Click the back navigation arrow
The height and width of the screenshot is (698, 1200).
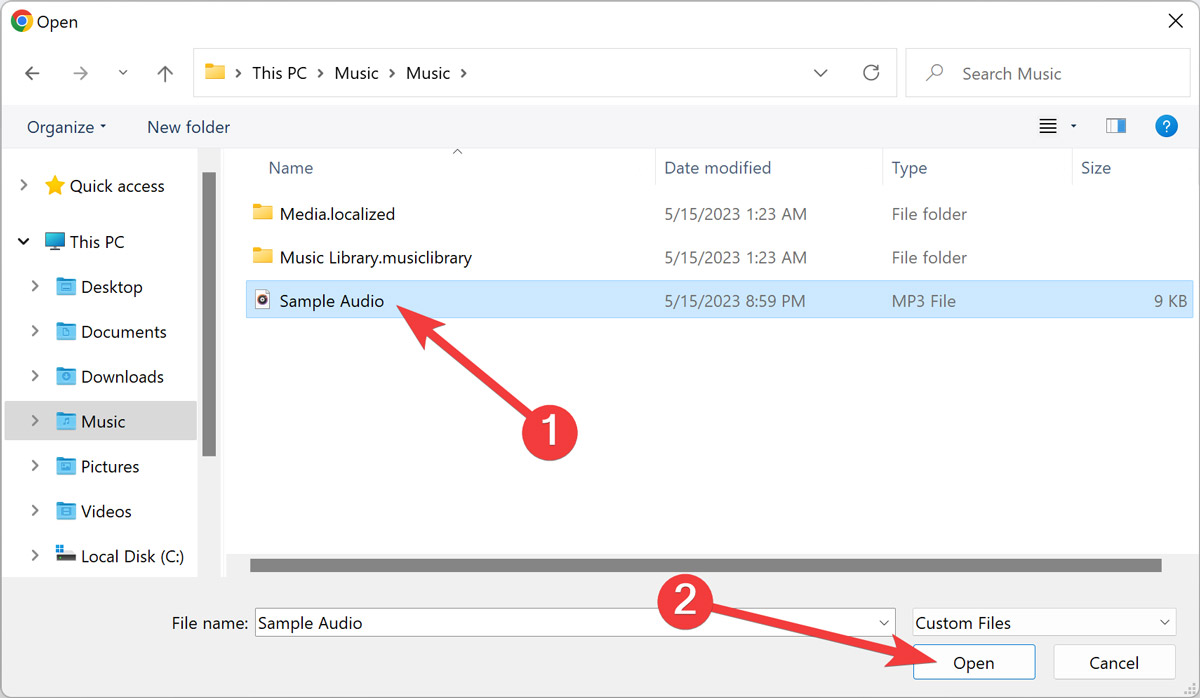coord(32,72)
